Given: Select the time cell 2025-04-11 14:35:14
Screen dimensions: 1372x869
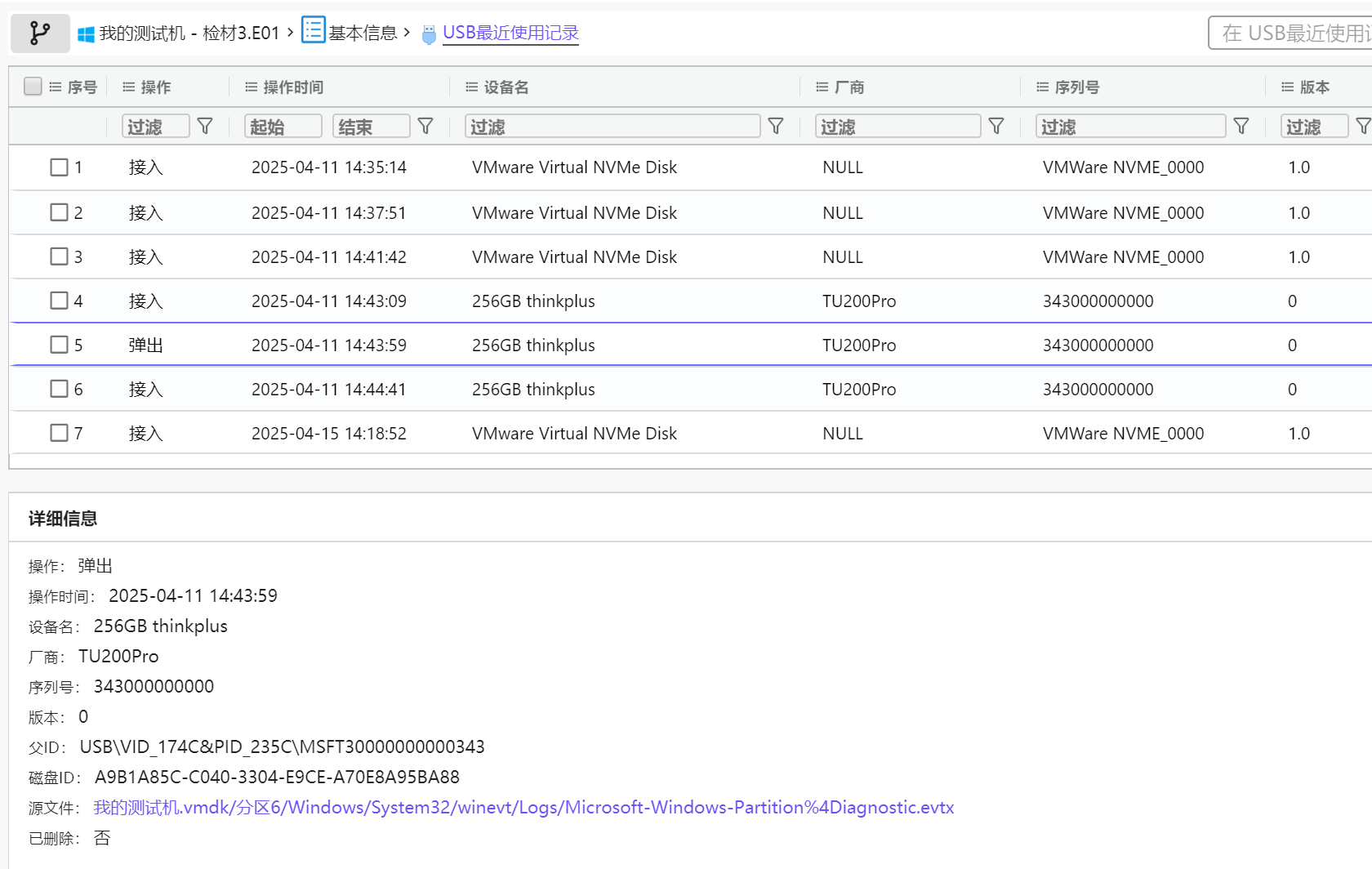Looking at the screenshot, I should (329, 167).
